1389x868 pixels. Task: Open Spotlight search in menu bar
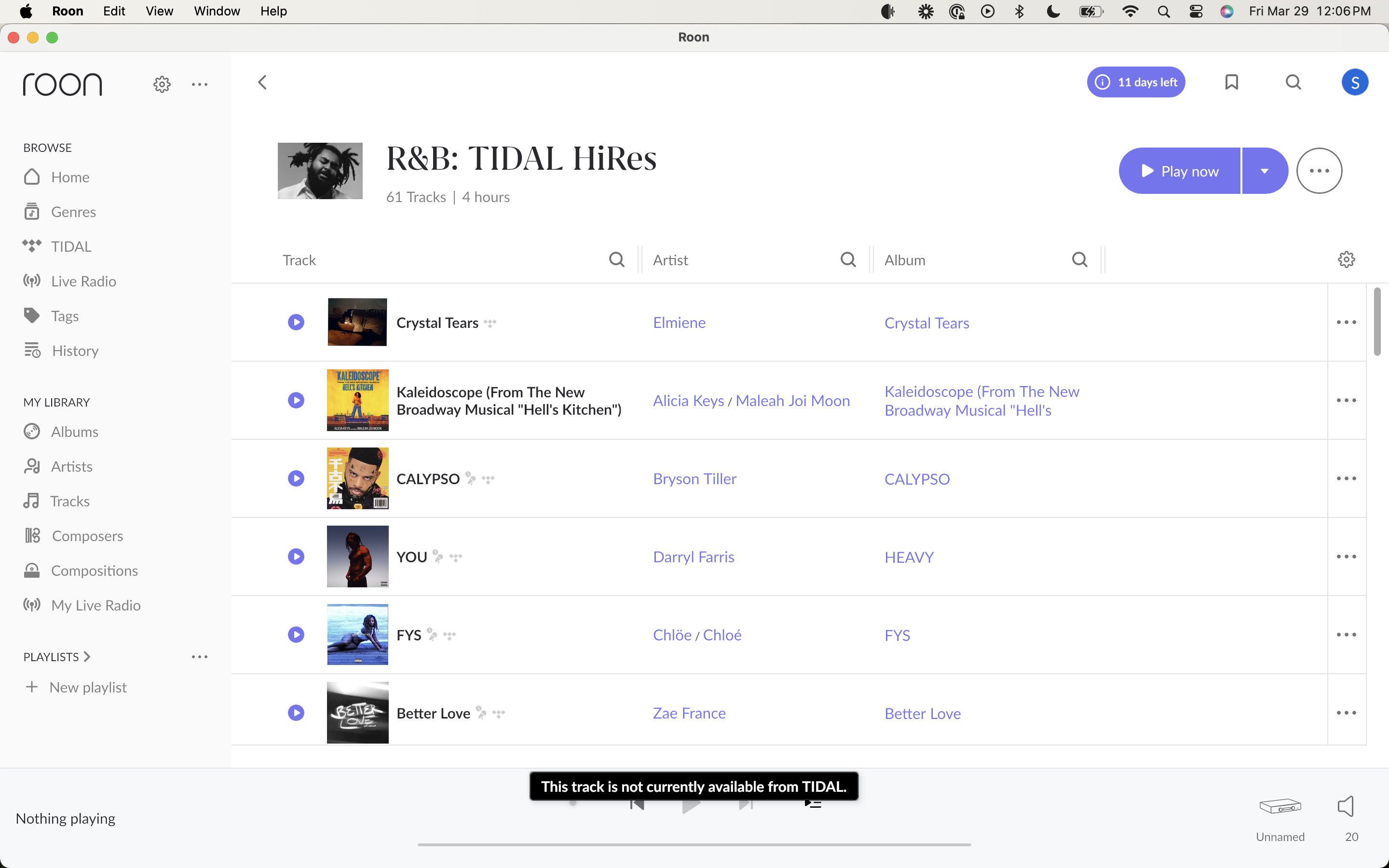(1163, 11)
